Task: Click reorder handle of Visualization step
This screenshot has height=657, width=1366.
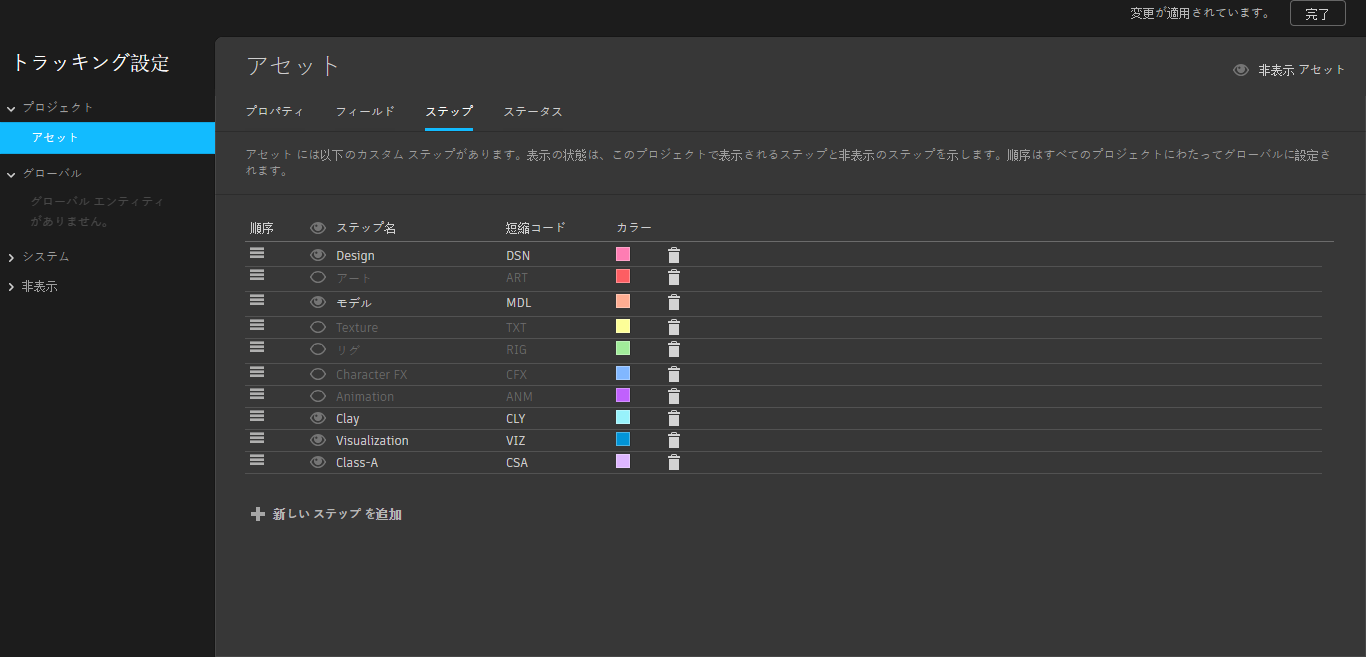Action: point(257,438)
